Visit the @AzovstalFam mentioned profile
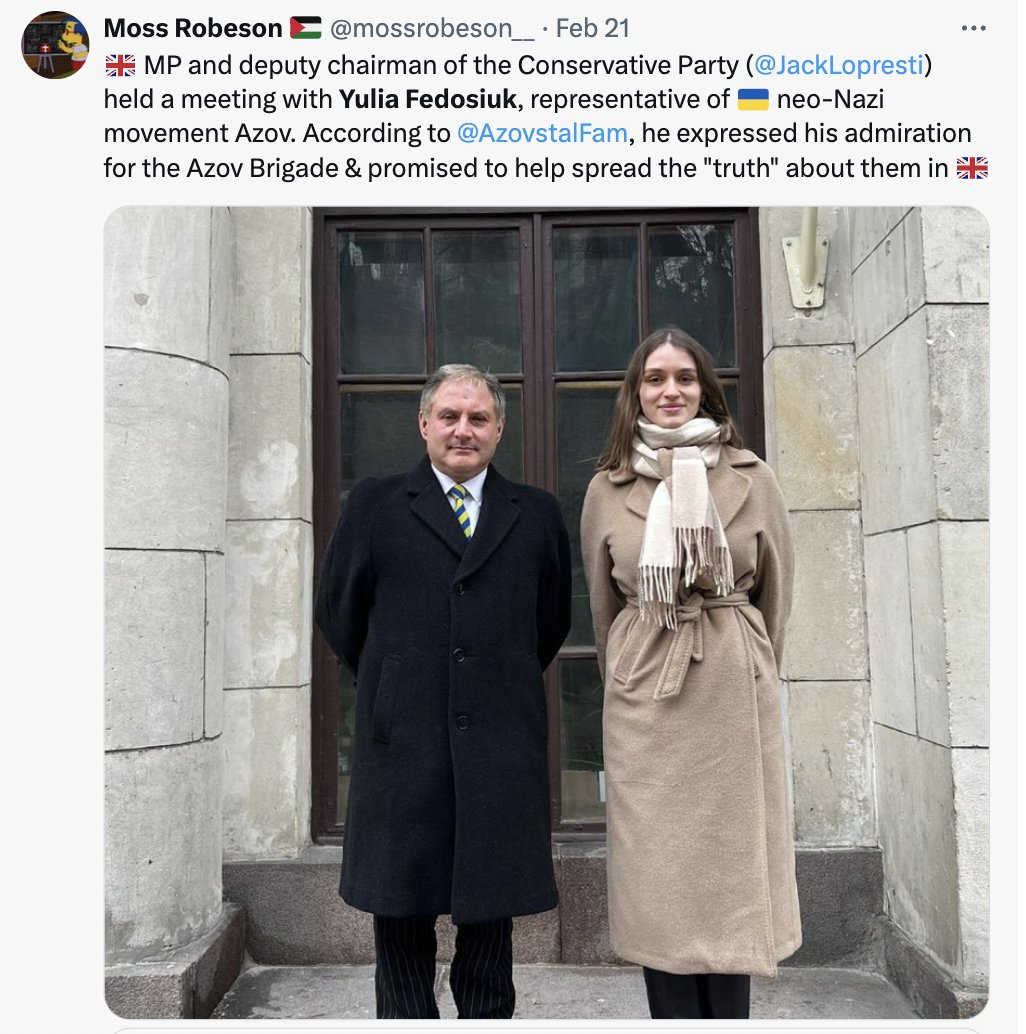 (542, 133)
